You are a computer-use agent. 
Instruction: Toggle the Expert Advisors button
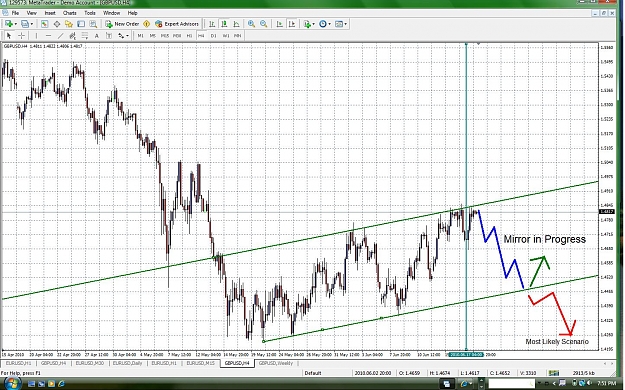tap(177, 24)
